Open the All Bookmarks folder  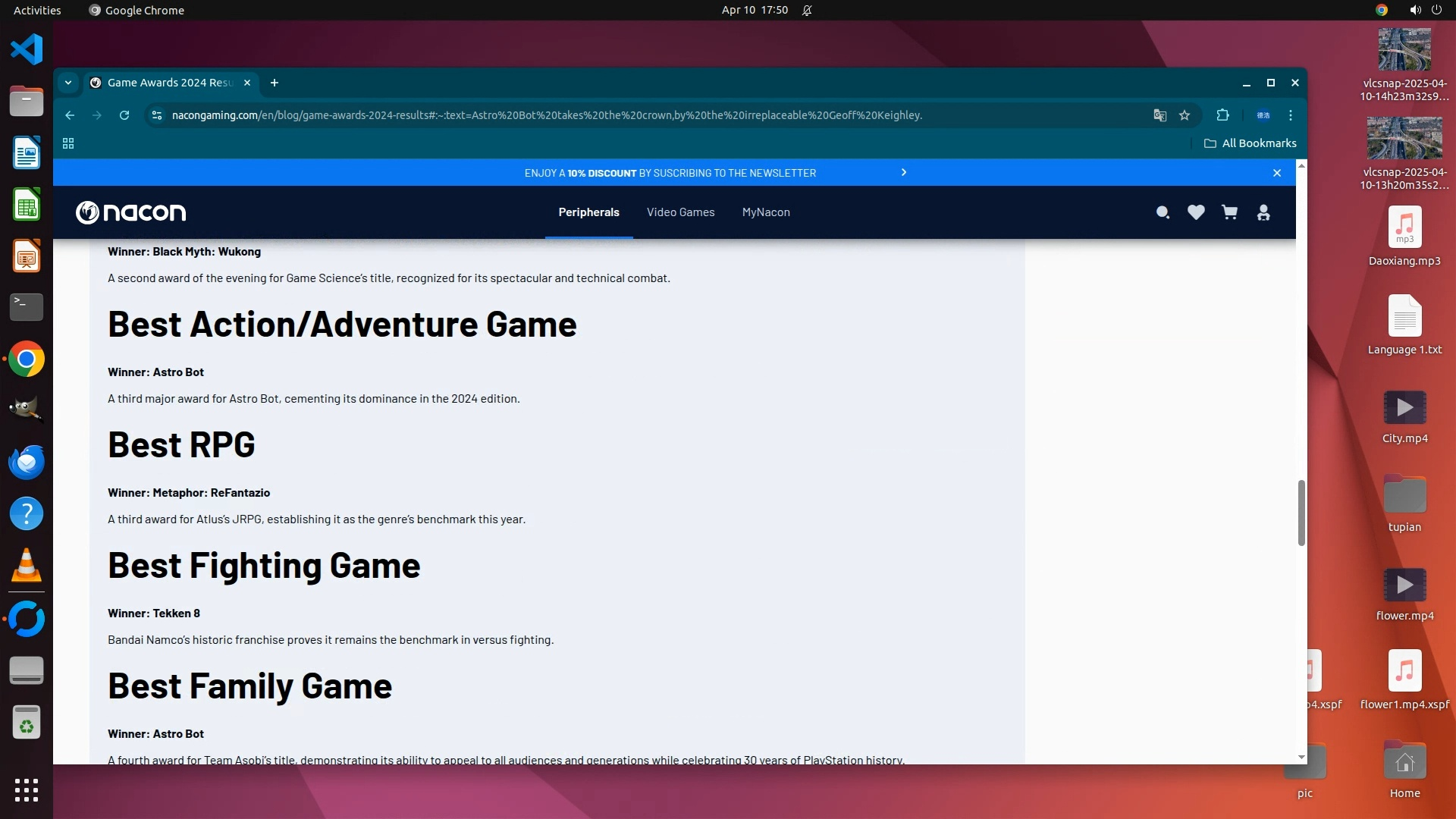click(1250, 143)
